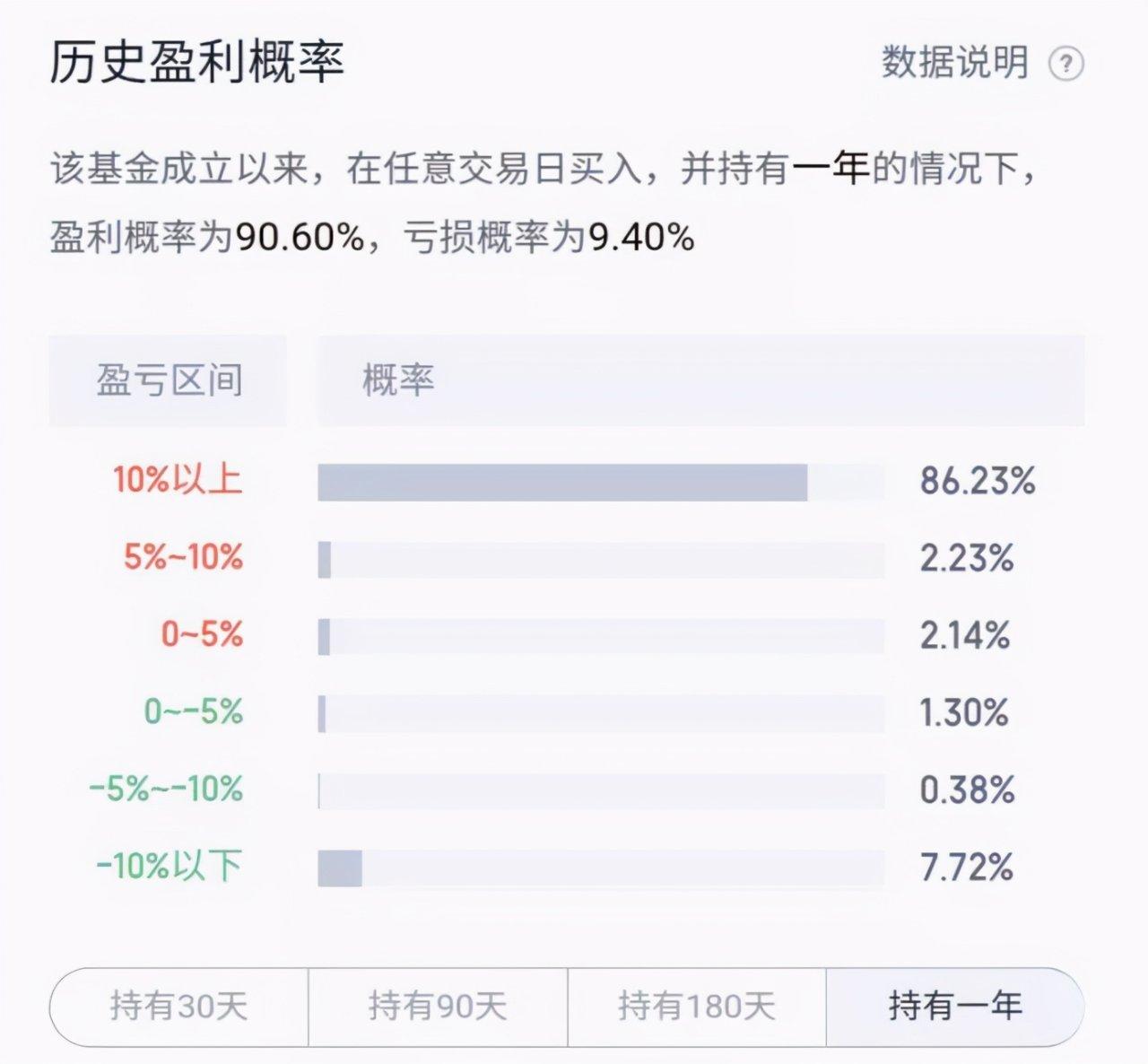Click the 10%以上 row label
This screenshot has width=1148, height=1064.
pos(178,480)
